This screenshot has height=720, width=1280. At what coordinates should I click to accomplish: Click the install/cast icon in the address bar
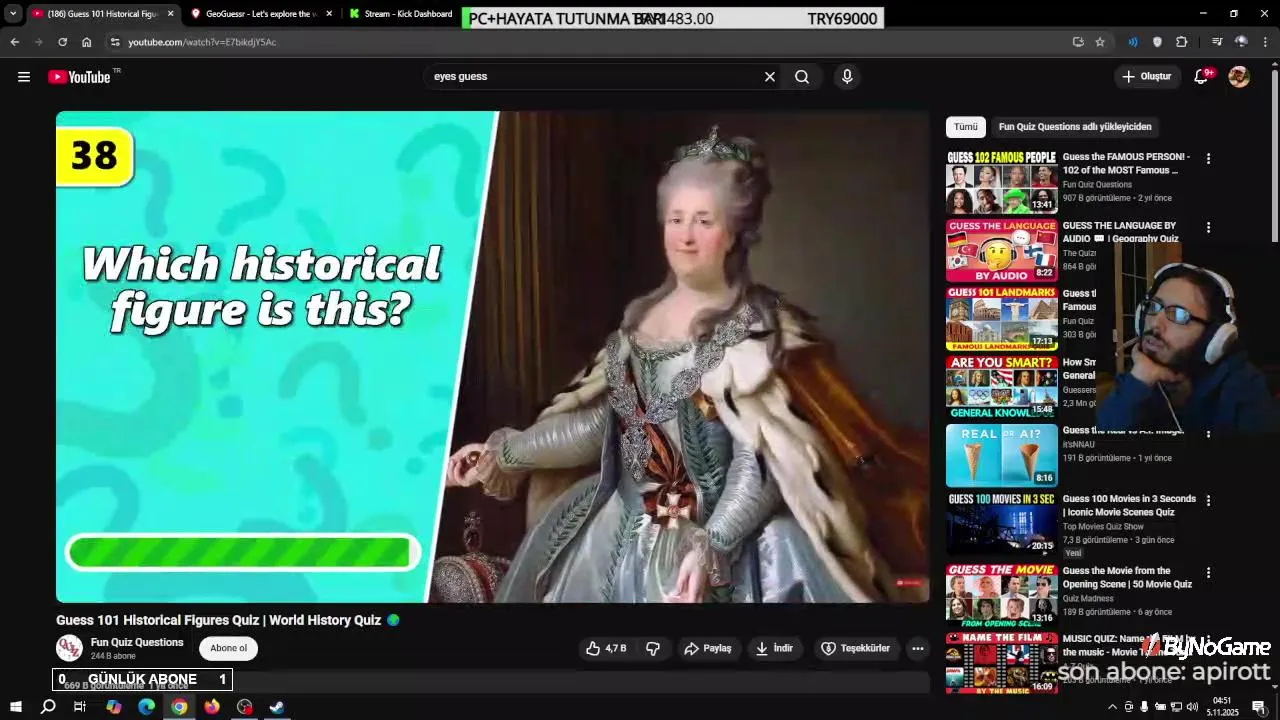point(1078,42)
